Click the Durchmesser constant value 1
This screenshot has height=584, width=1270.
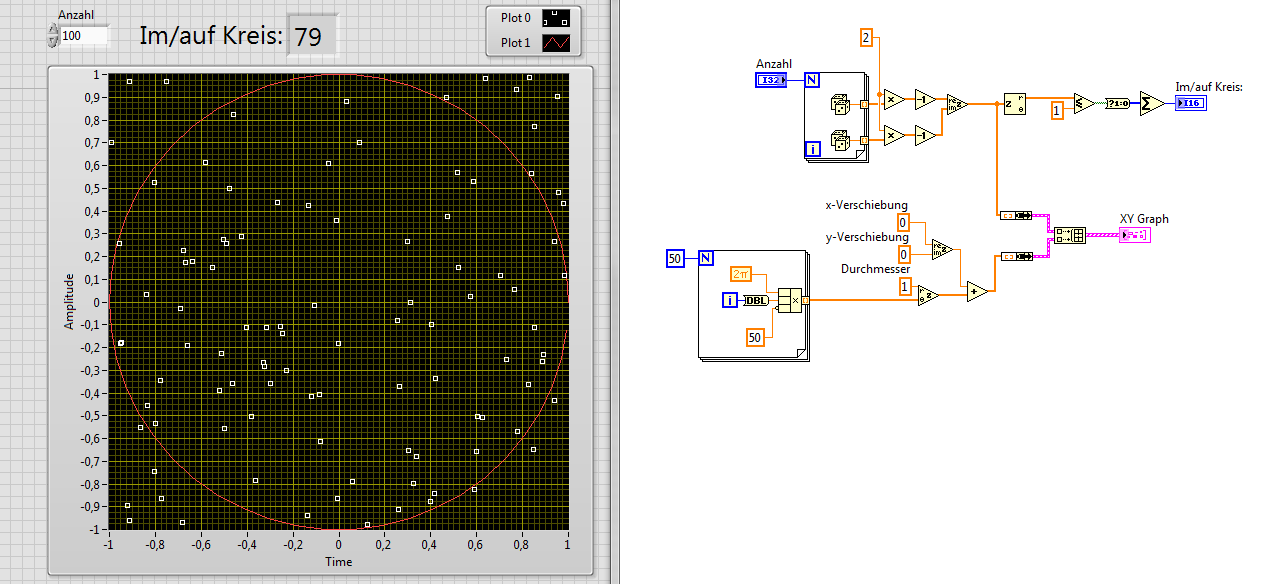pyautogui.click(x=906, y=287)
